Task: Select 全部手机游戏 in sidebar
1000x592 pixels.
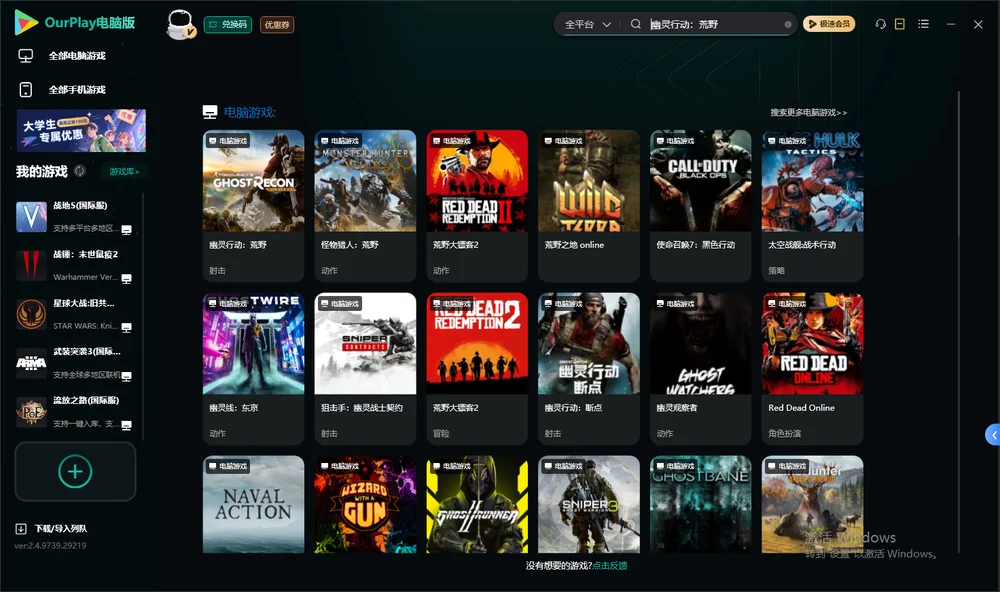Action: point(77,89)
